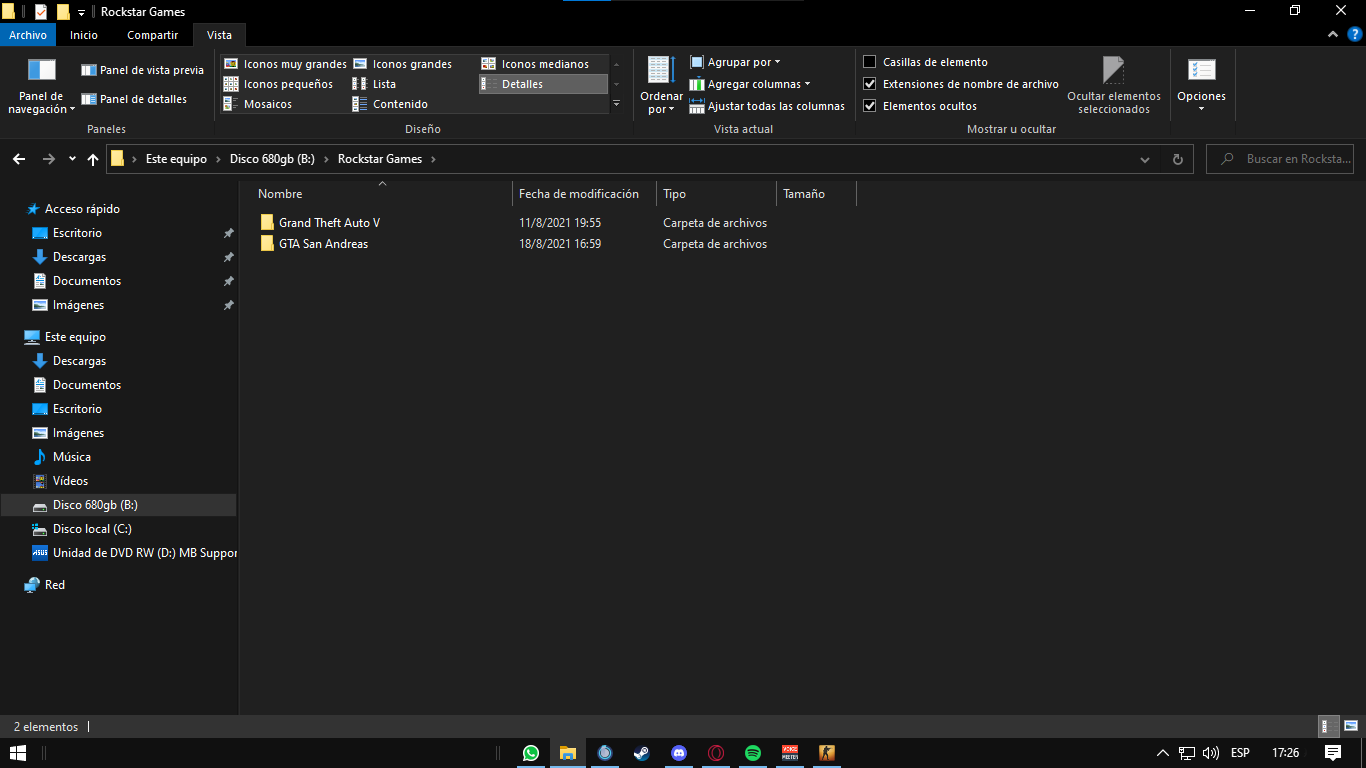Switch to Iconos pequeños layout
This screenshot has width=1366, height=768.
[278, 84]
